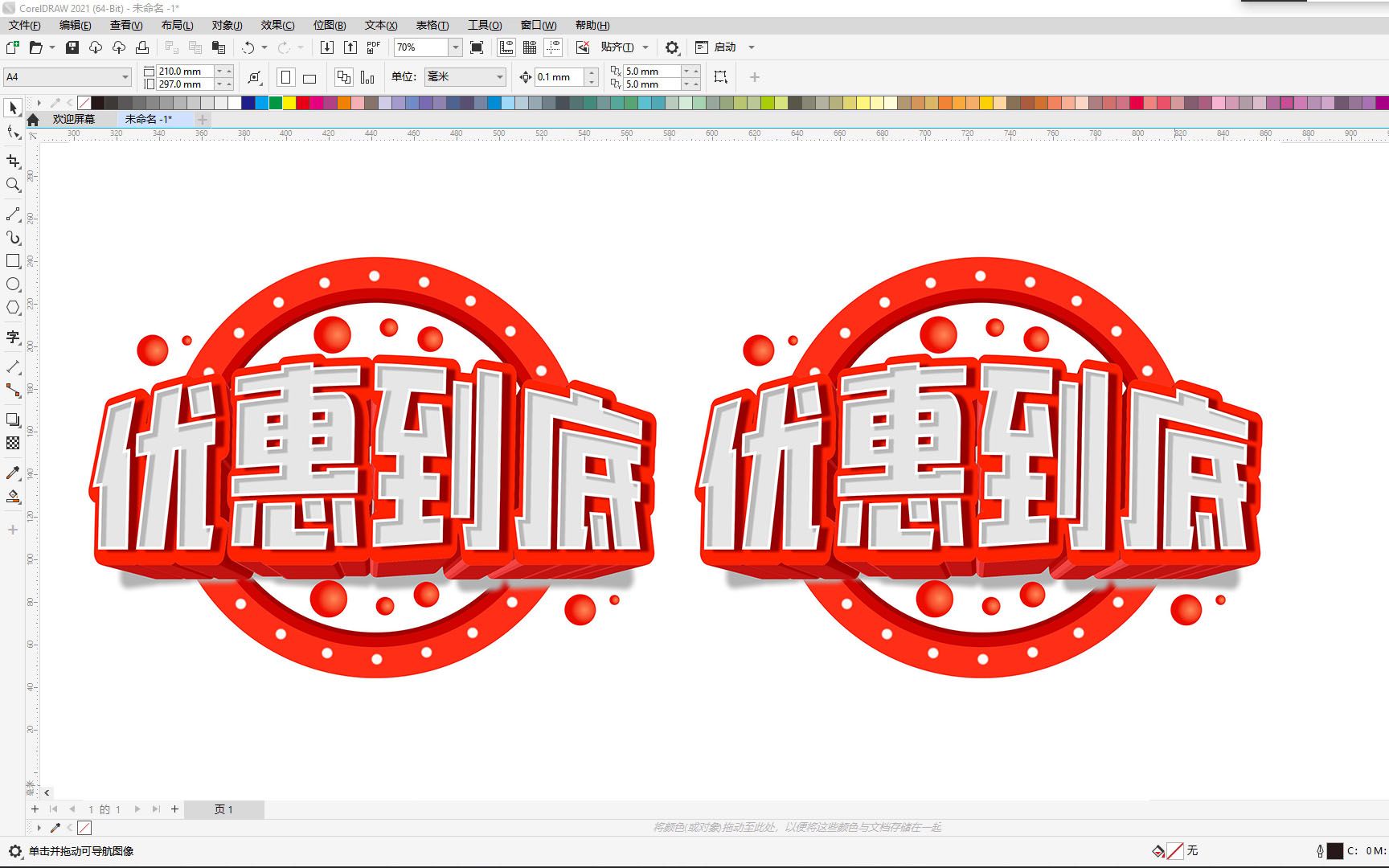Screen dimensions: 1389x868
Task: Open the 毫米 units dropdown
Action: coord(498,76)
